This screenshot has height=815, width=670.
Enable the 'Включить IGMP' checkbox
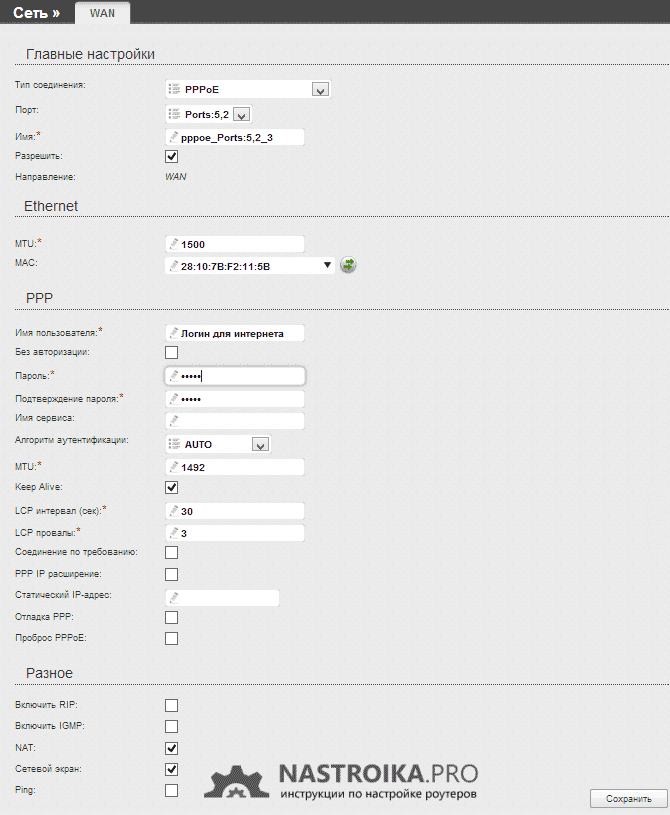coord(171,727)
